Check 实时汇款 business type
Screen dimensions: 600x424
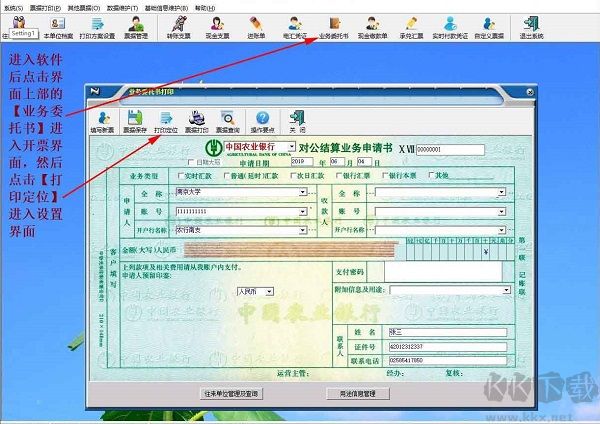click(x=181, y=176)
